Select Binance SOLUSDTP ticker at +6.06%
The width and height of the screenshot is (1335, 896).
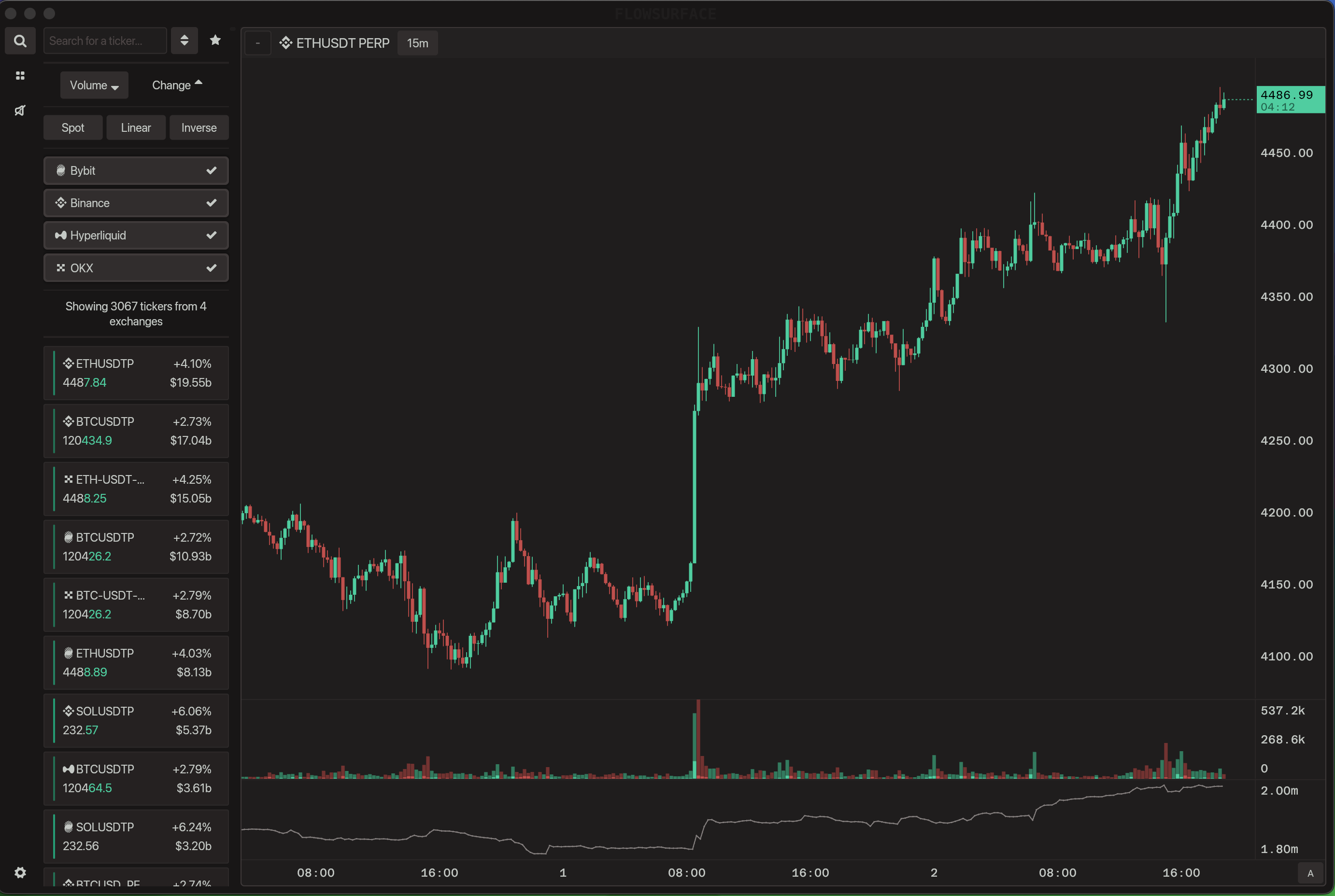tap(136, 721)
